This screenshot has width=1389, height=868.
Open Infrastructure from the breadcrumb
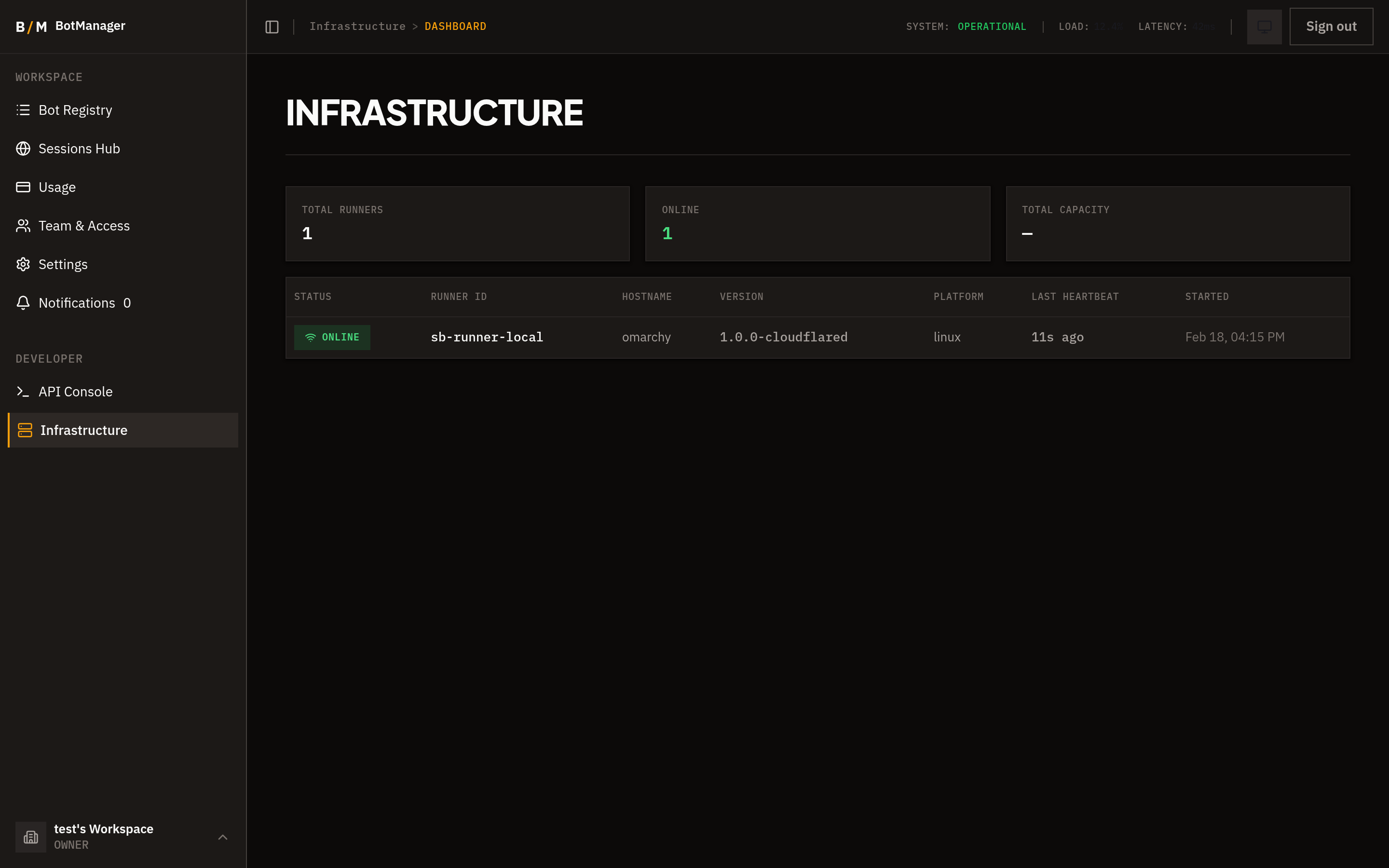[x=357, y=26]
